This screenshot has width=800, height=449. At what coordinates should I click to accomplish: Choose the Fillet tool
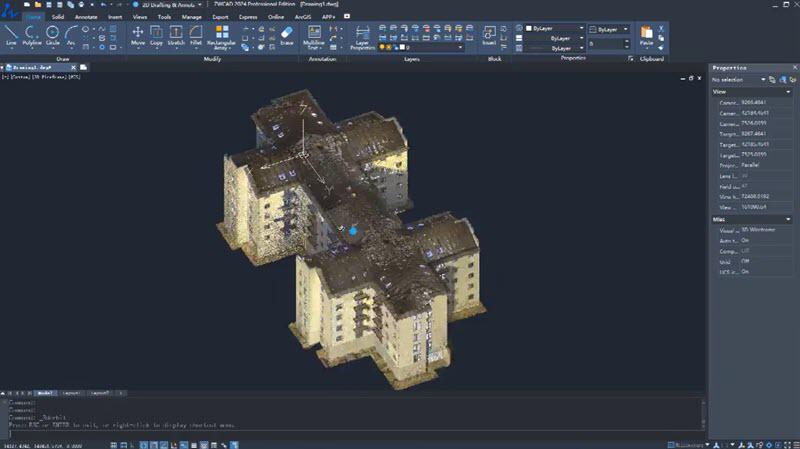[196, 36]
